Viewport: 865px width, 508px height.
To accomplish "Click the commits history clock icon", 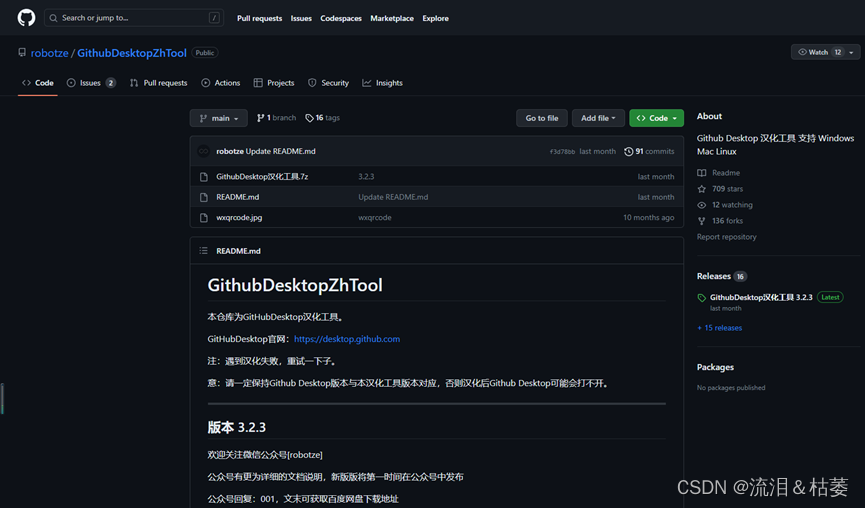I will [x=628, y=151].
